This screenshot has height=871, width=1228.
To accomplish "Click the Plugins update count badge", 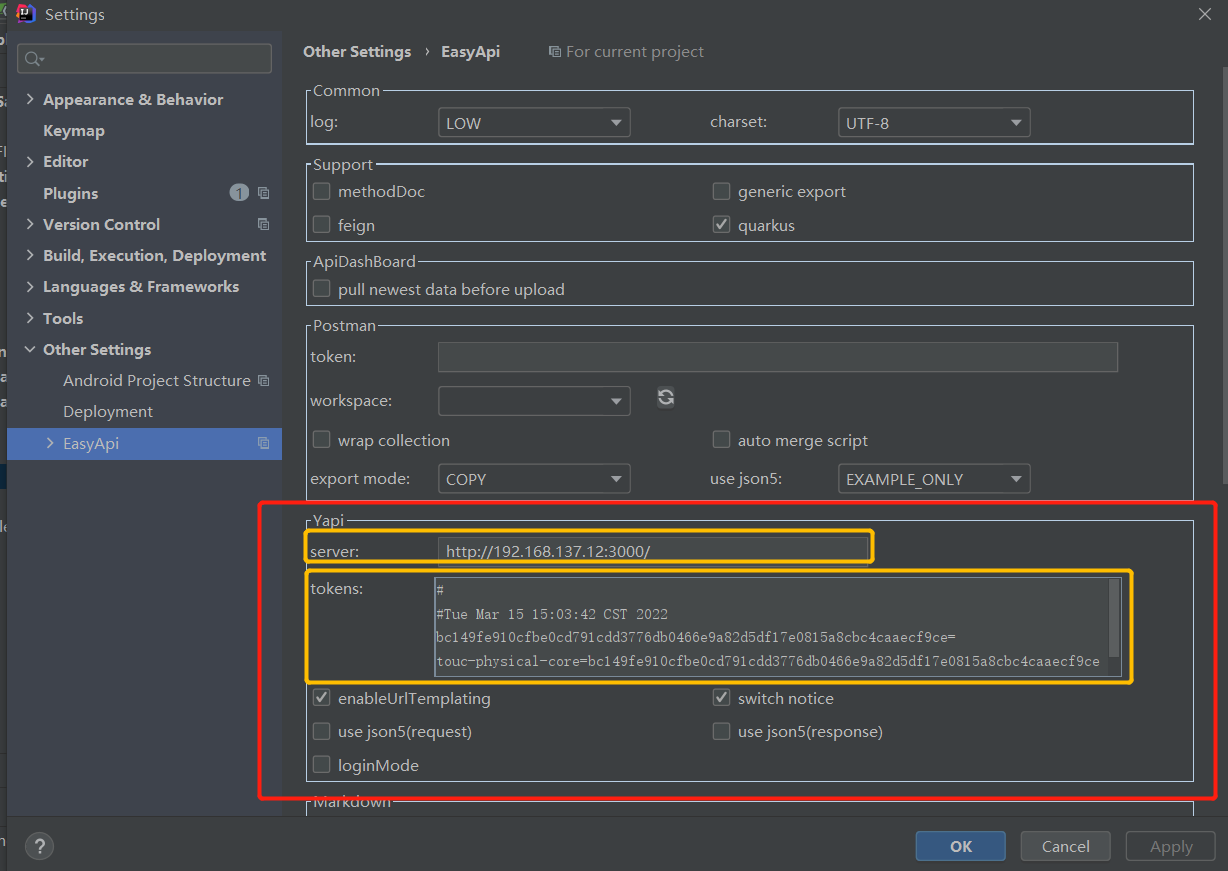I will [239, 193].
